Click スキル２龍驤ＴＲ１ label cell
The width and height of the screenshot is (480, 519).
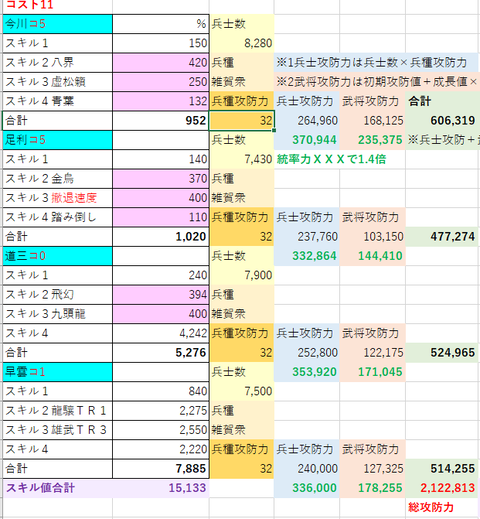[x=57, y=411]
